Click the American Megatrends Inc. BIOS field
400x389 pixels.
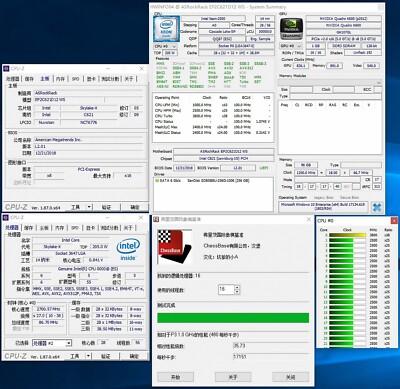(x=88, y=140)
